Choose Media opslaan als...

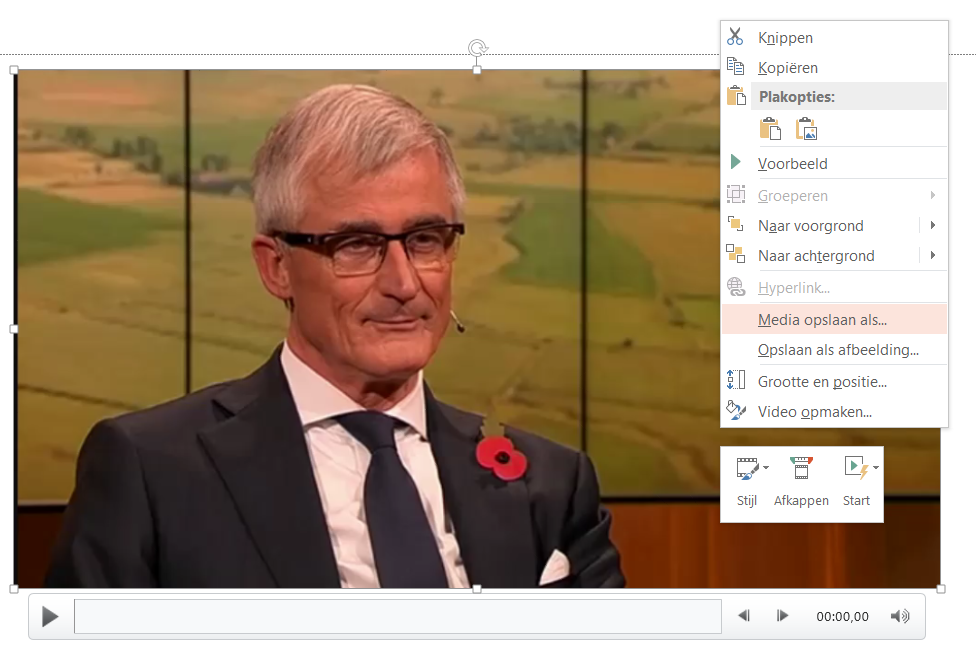(834, 319)
